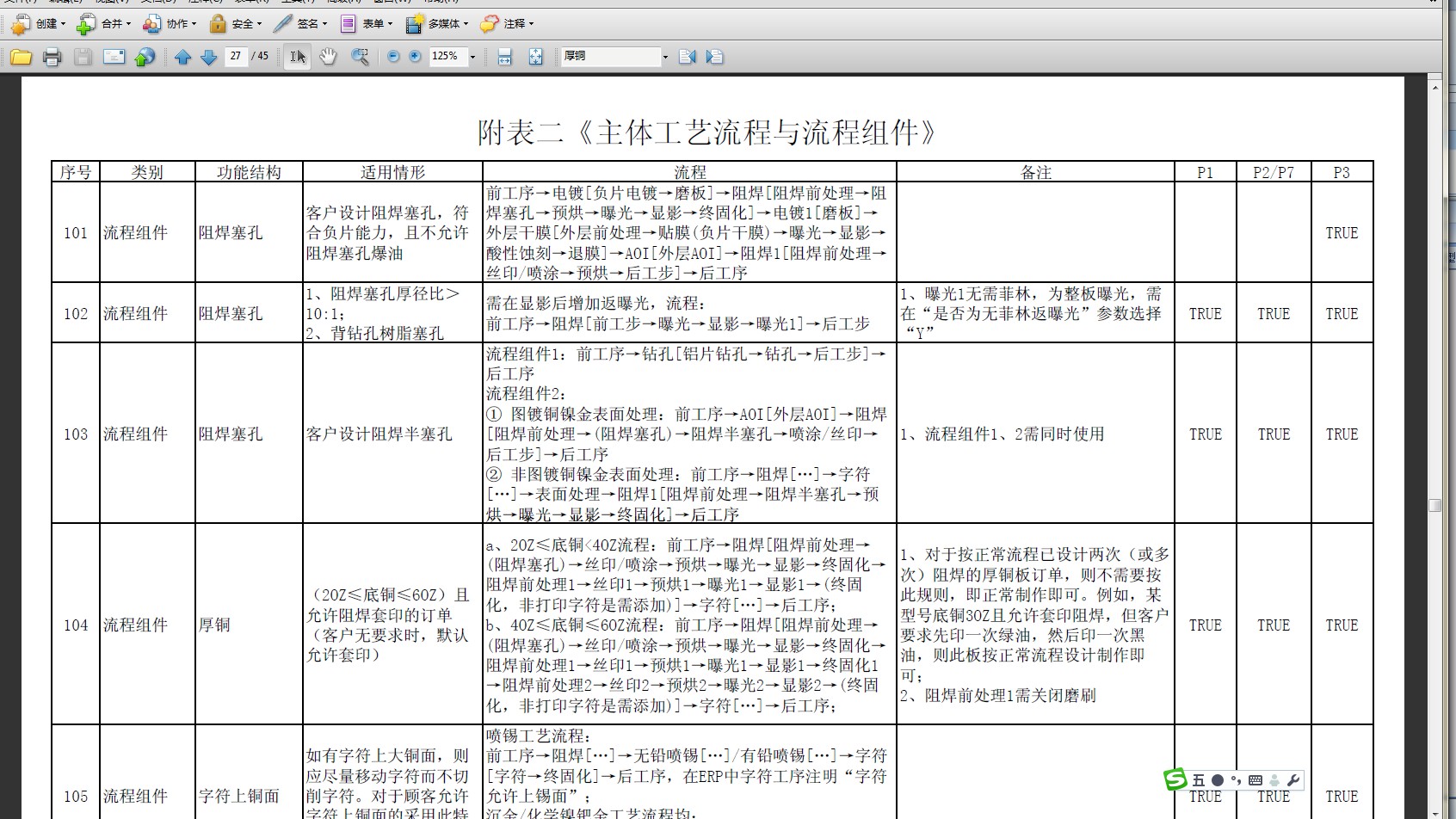
Task: Click the 功能结构 column header
Action: tap(249, 172)
